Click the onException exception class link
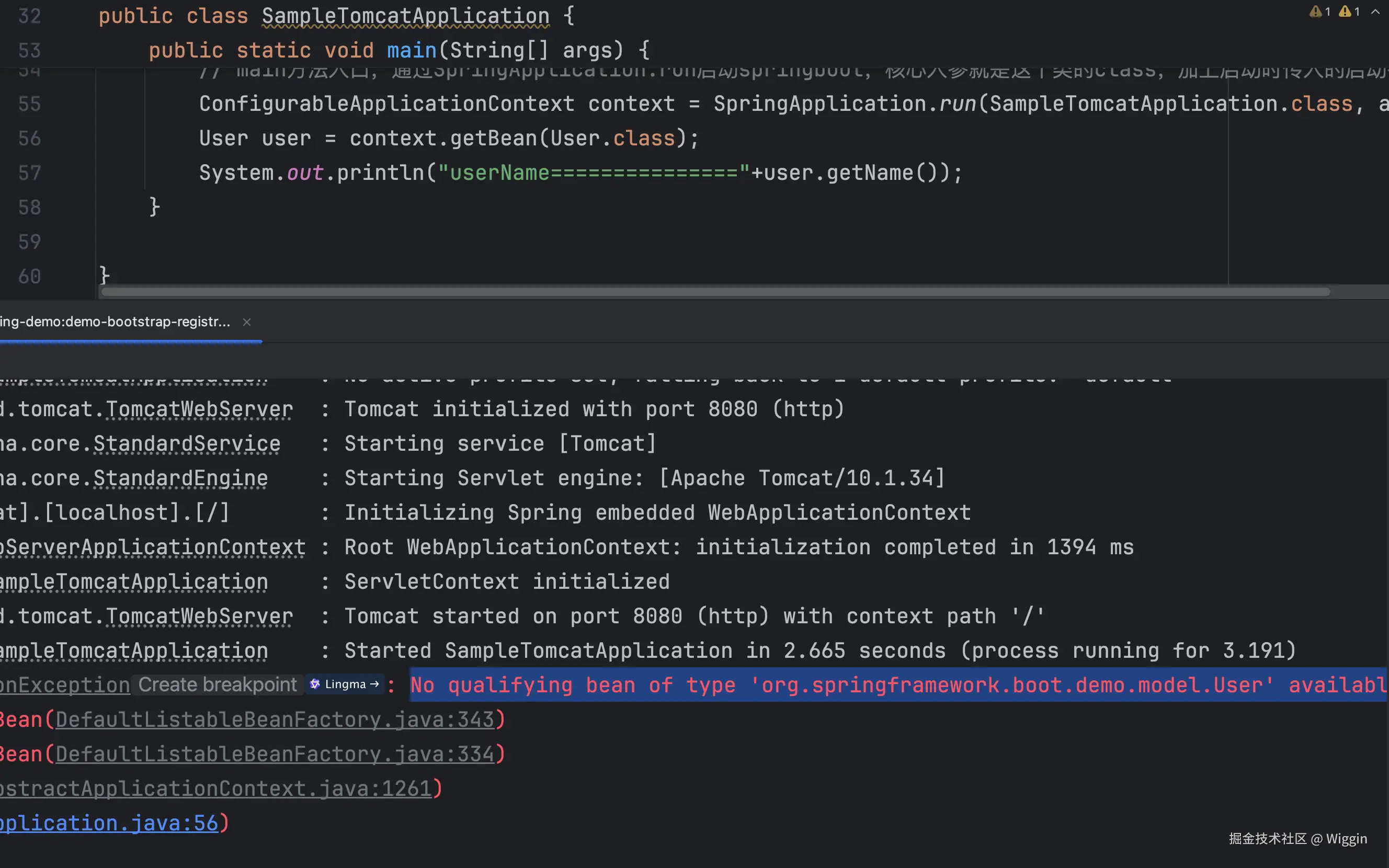 [64, 685]
